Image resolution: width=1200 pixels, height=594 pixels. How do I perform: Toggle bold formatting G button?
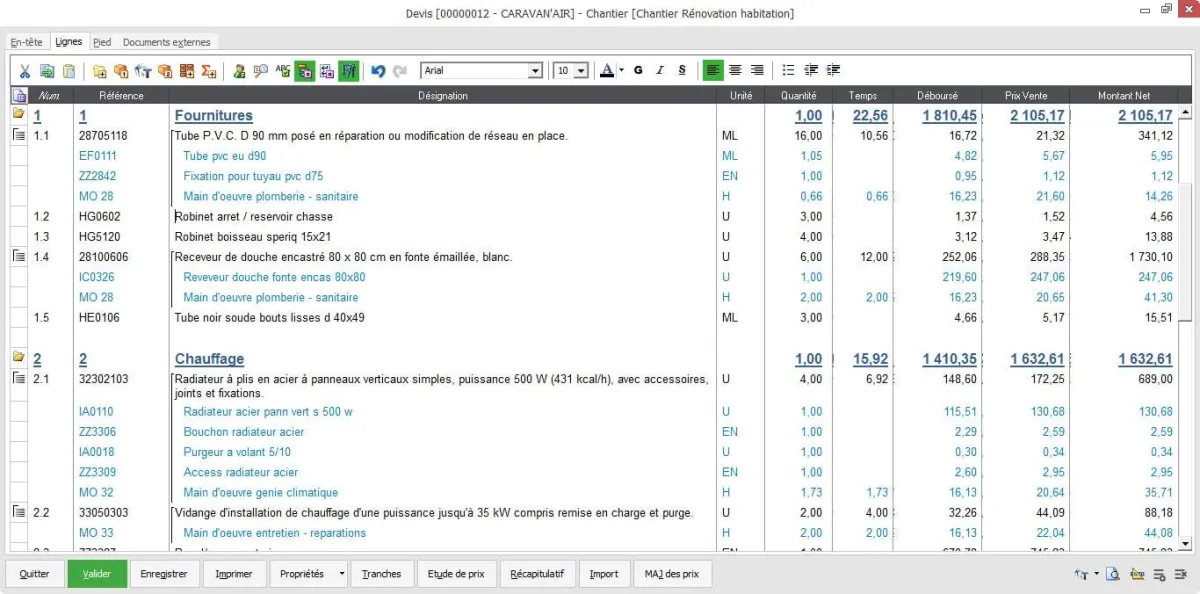[638, 70]
